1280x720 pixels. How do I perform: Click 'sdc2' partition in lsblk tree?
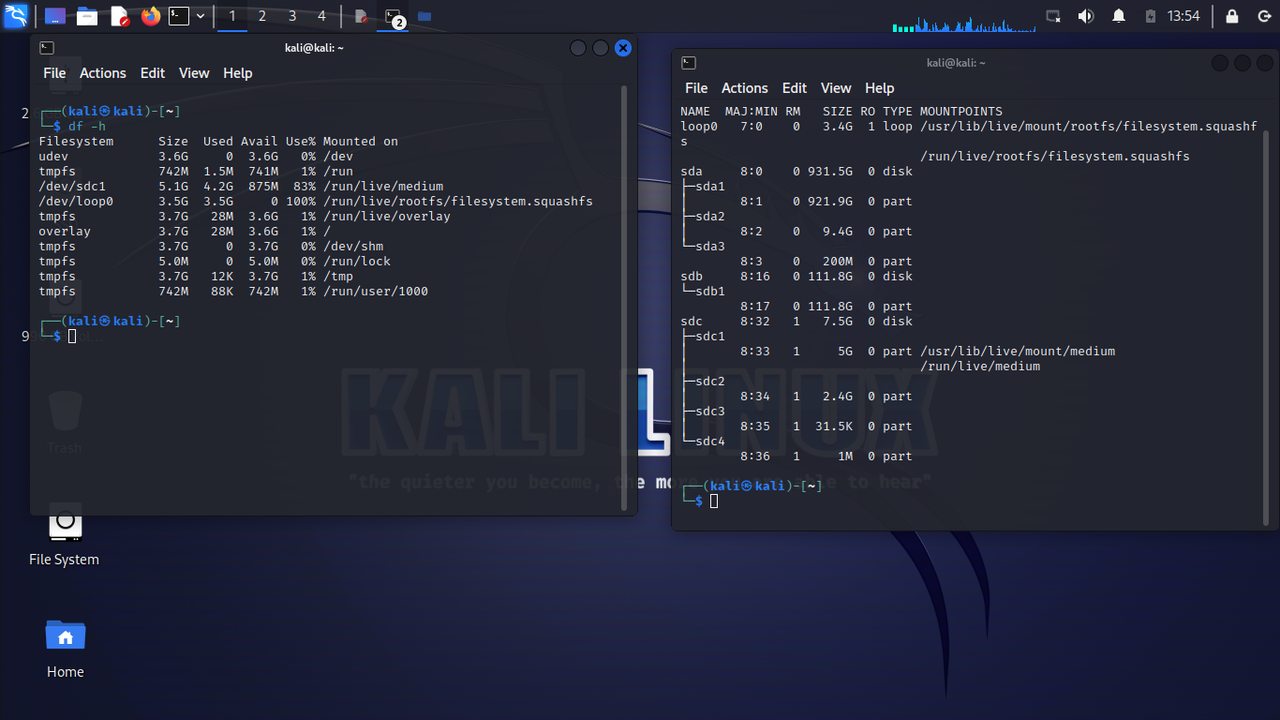coord(710,381)
